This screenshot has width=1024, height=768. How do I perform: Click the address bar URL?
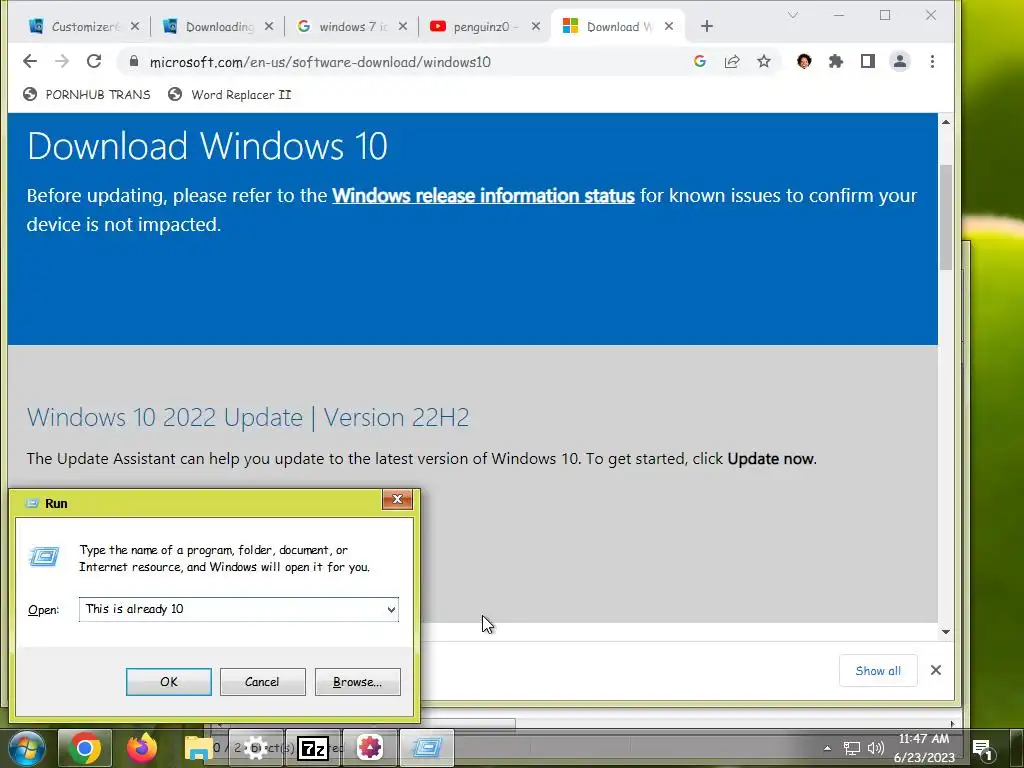click(x=320, y=62)
